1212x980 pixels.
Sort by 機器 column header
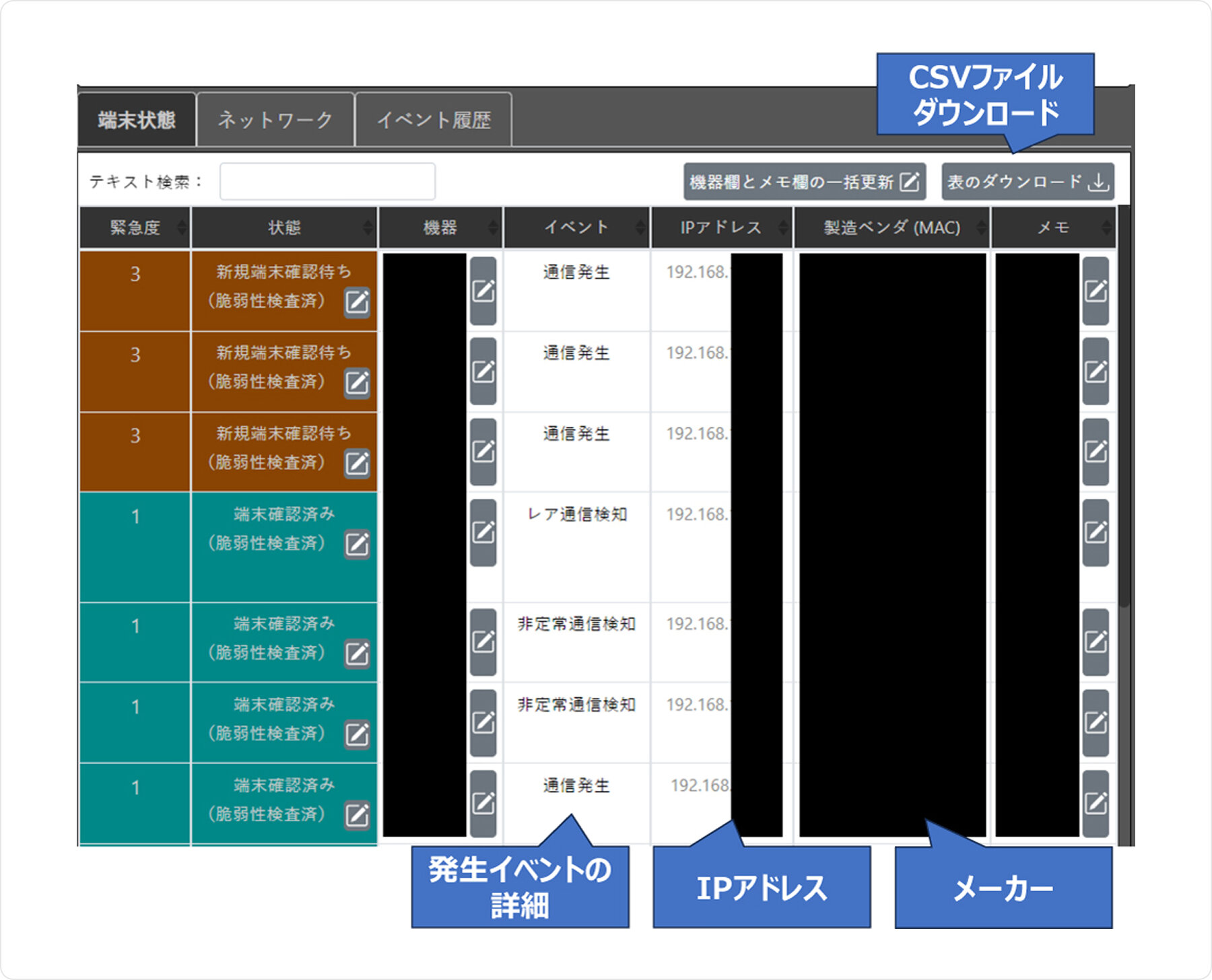click(x=440, y=228)
